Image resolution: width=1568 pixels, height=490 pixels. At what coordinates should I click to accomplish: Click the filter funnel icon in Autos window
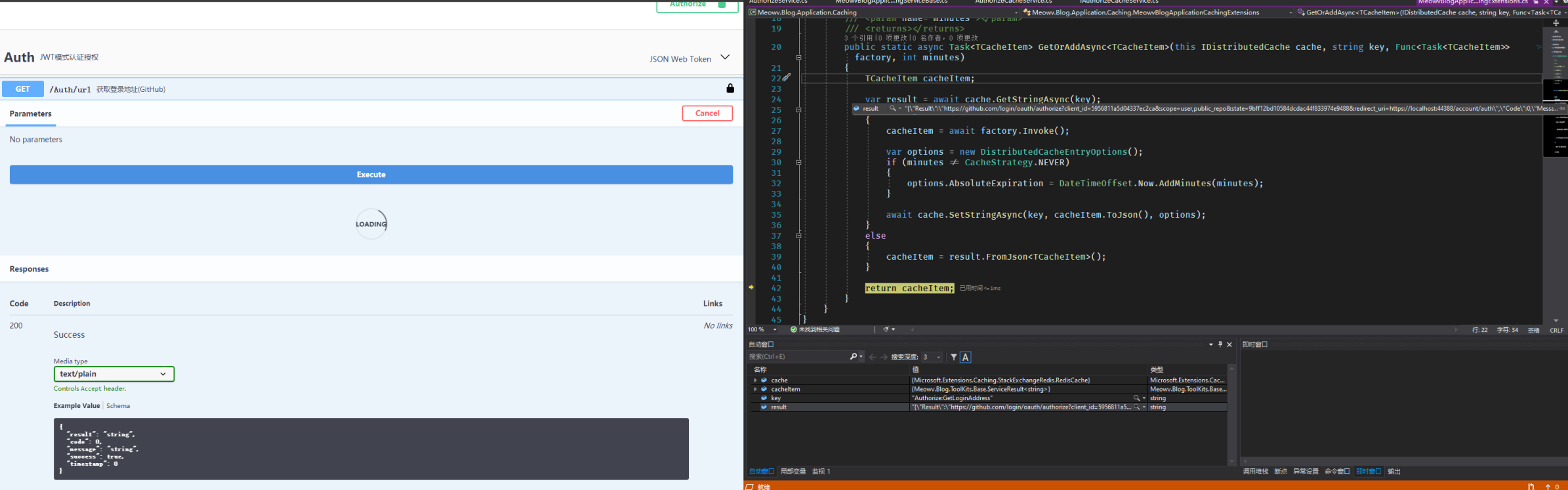tap(953, 357)
